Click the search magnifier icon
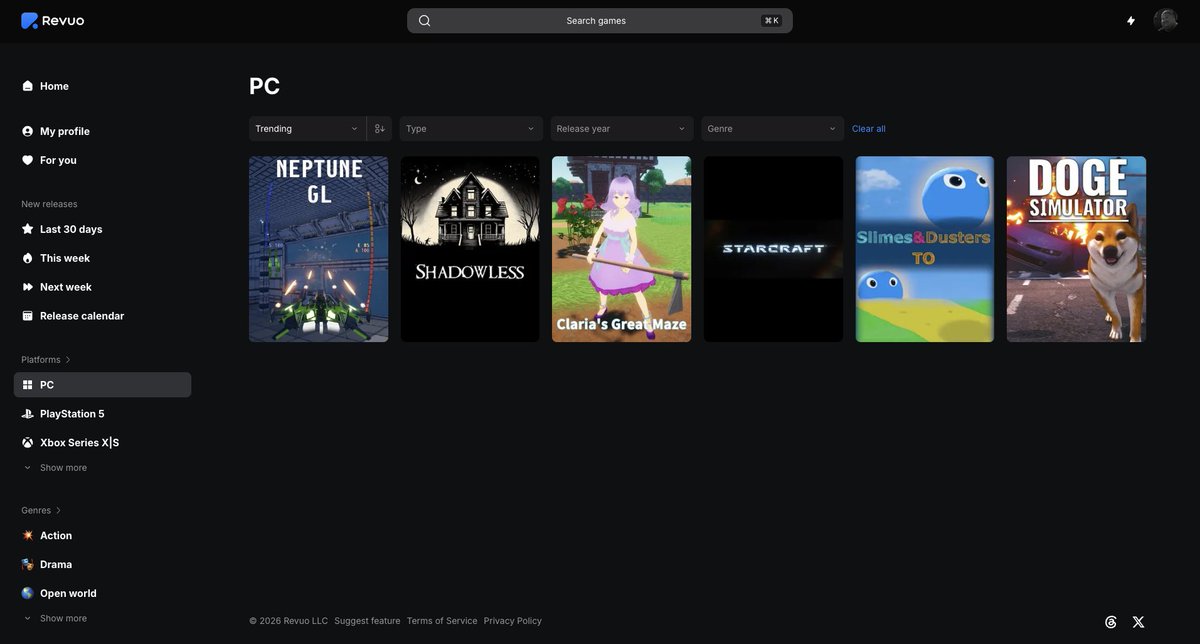The width and height of the screenshot is (1200, 644). pyautogui.click(x=424, y=21)
